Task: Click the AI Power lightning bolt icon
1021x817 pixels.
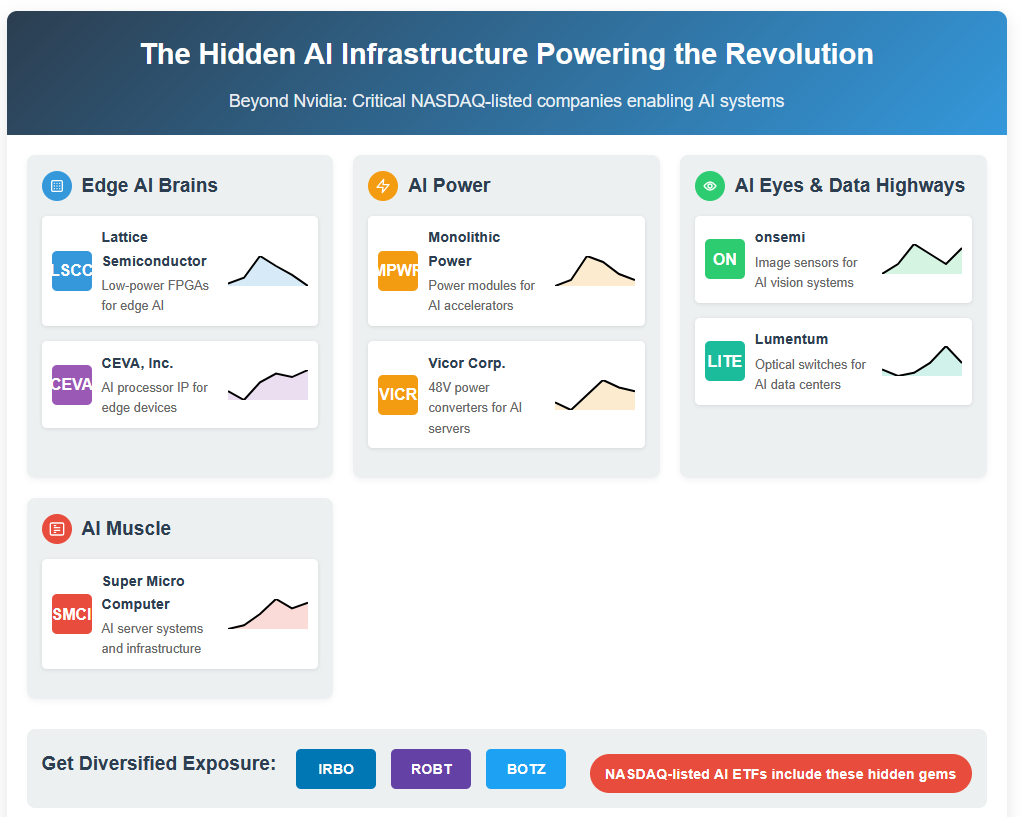Action: coord(383,186)
